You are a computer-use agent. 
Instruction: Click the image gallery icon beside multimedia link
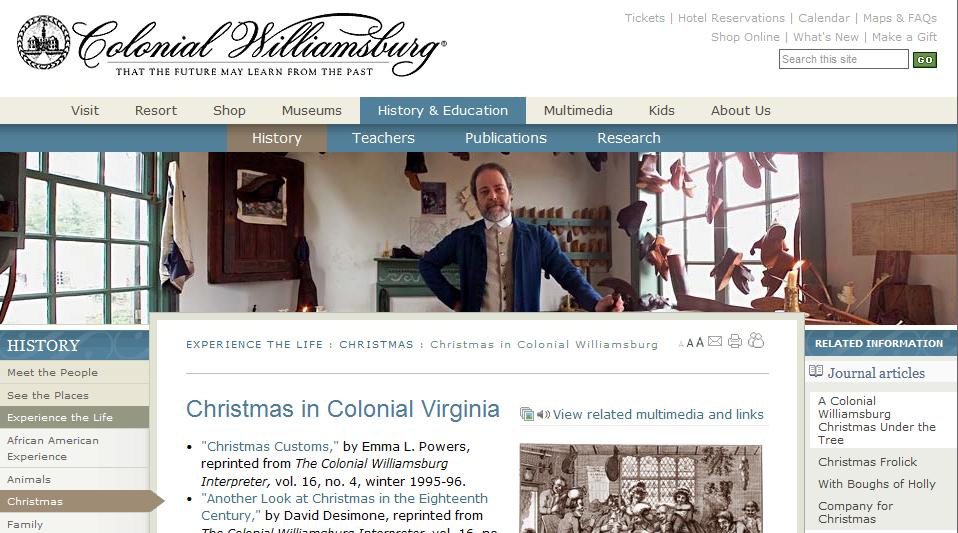point(527,414)
